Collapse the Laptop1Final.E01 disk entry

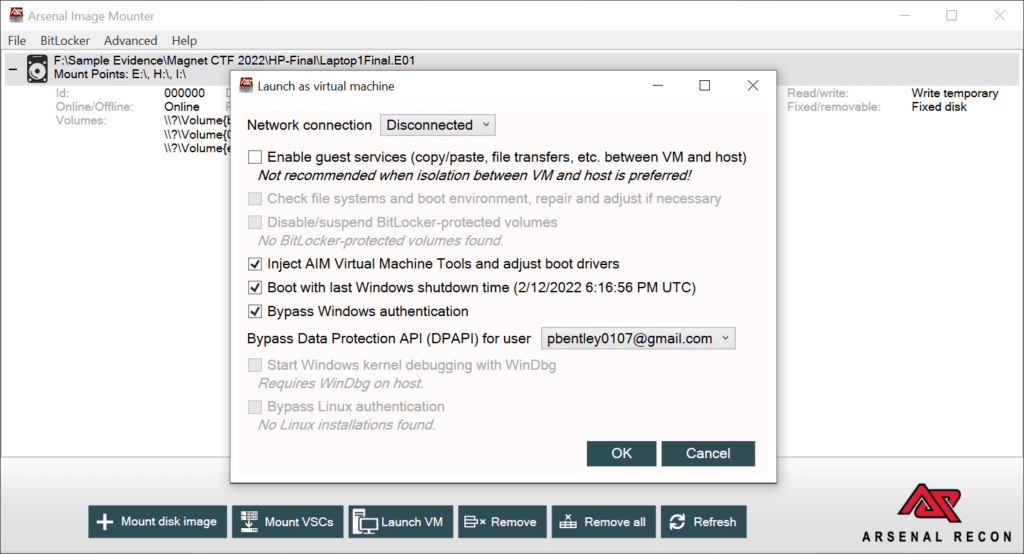(13, 69)
